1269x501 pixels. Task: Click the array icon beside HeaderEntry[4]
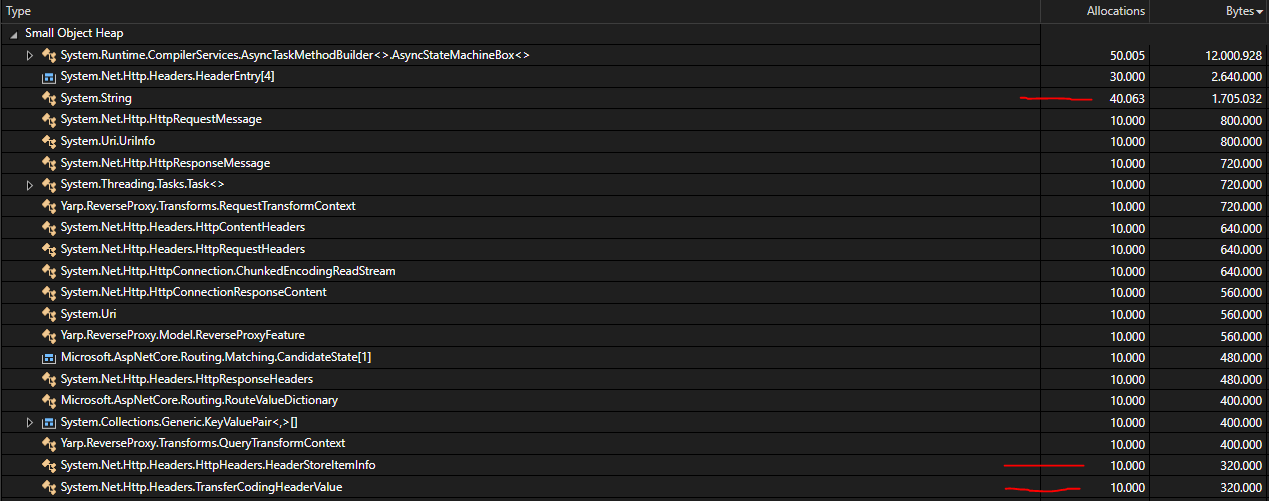[48, 77]
